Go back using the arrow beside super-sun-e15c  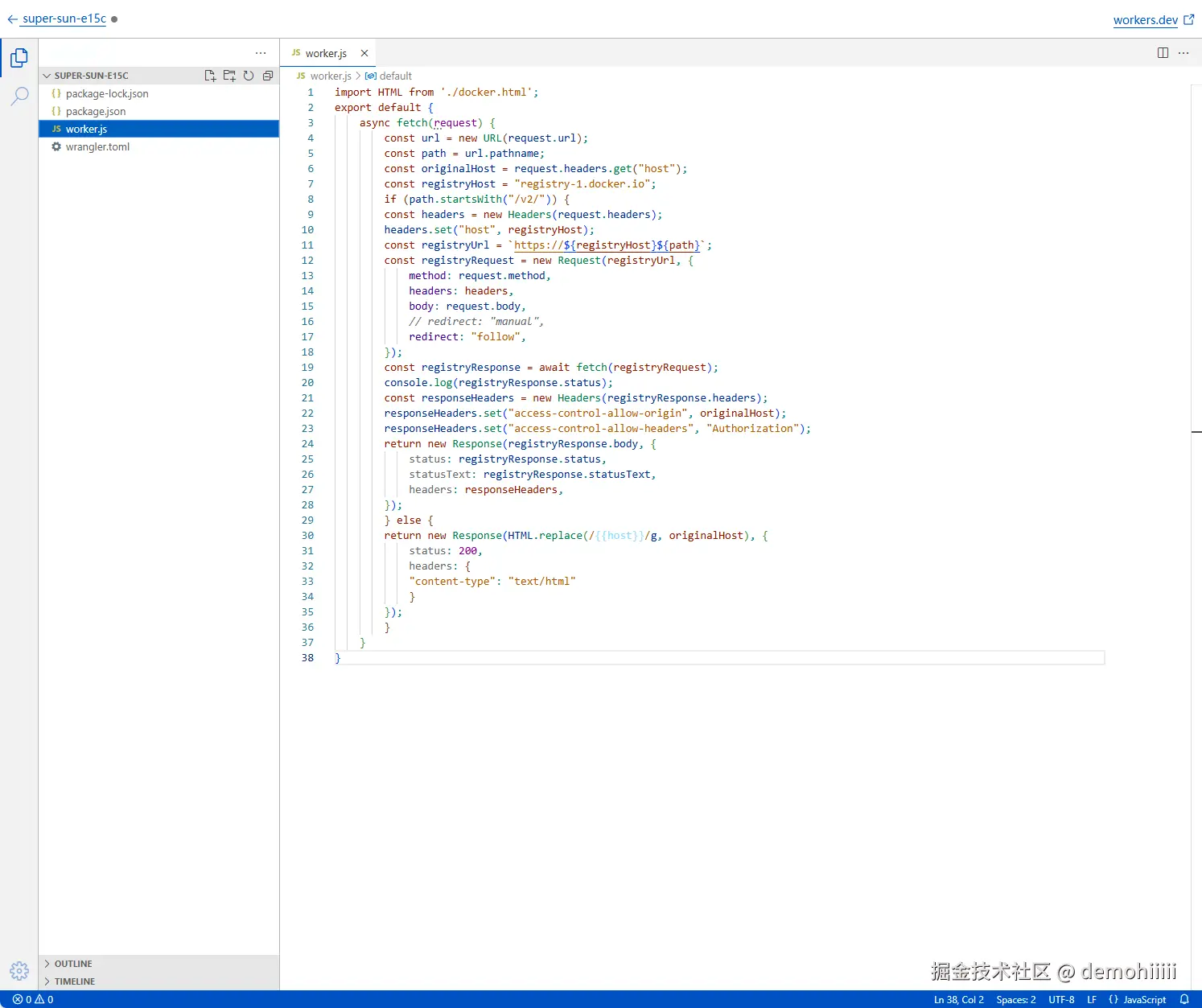coord(12,19)
